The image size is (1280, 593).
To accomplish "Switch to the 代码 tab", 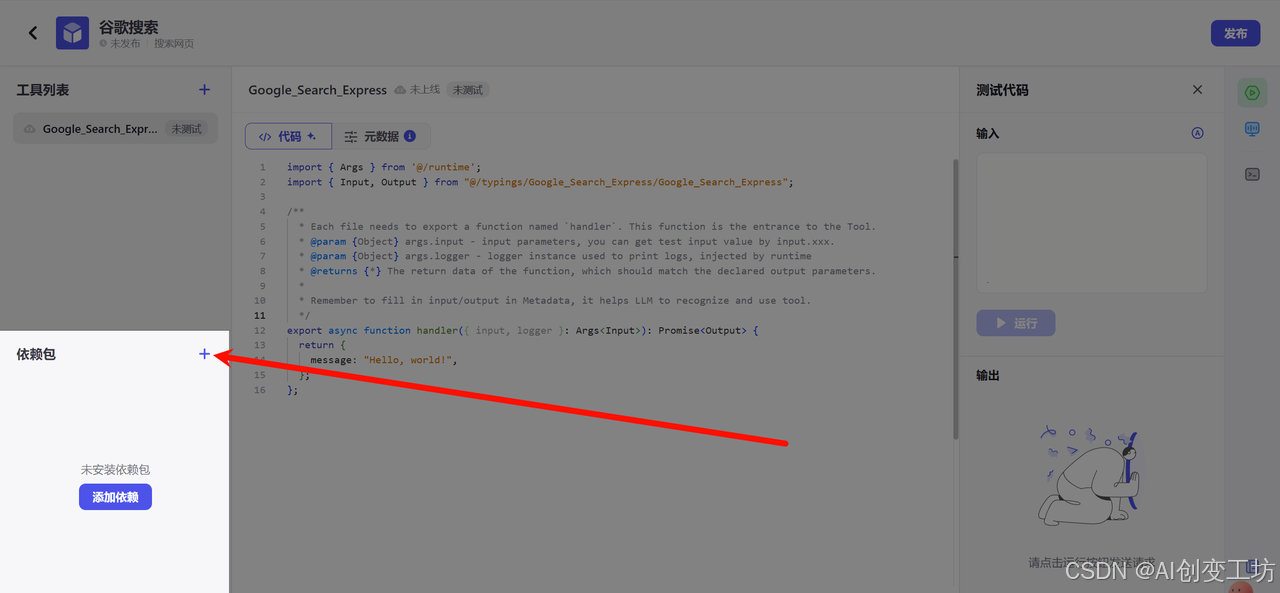I will (x=288, y=136).
